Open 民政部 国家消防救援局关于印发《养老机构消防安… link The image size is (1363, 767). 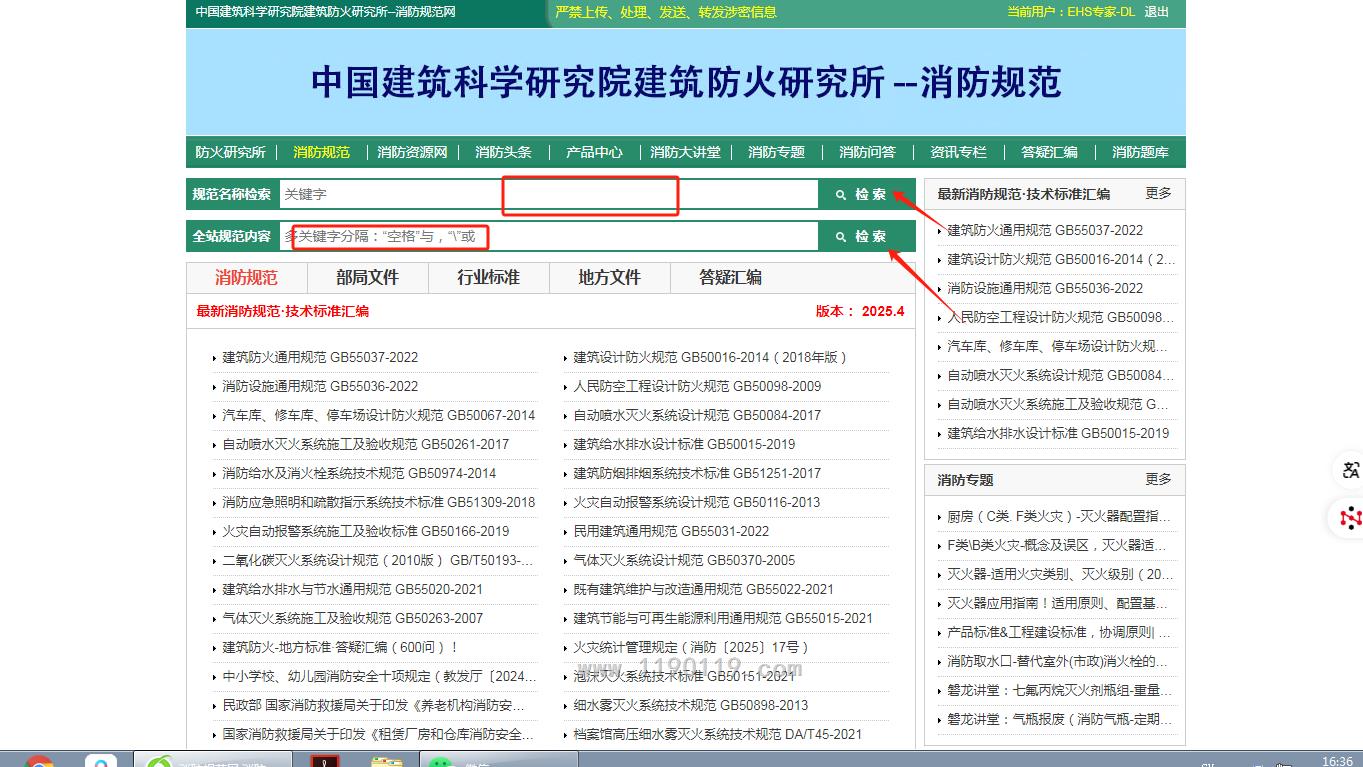click(373, 705)
